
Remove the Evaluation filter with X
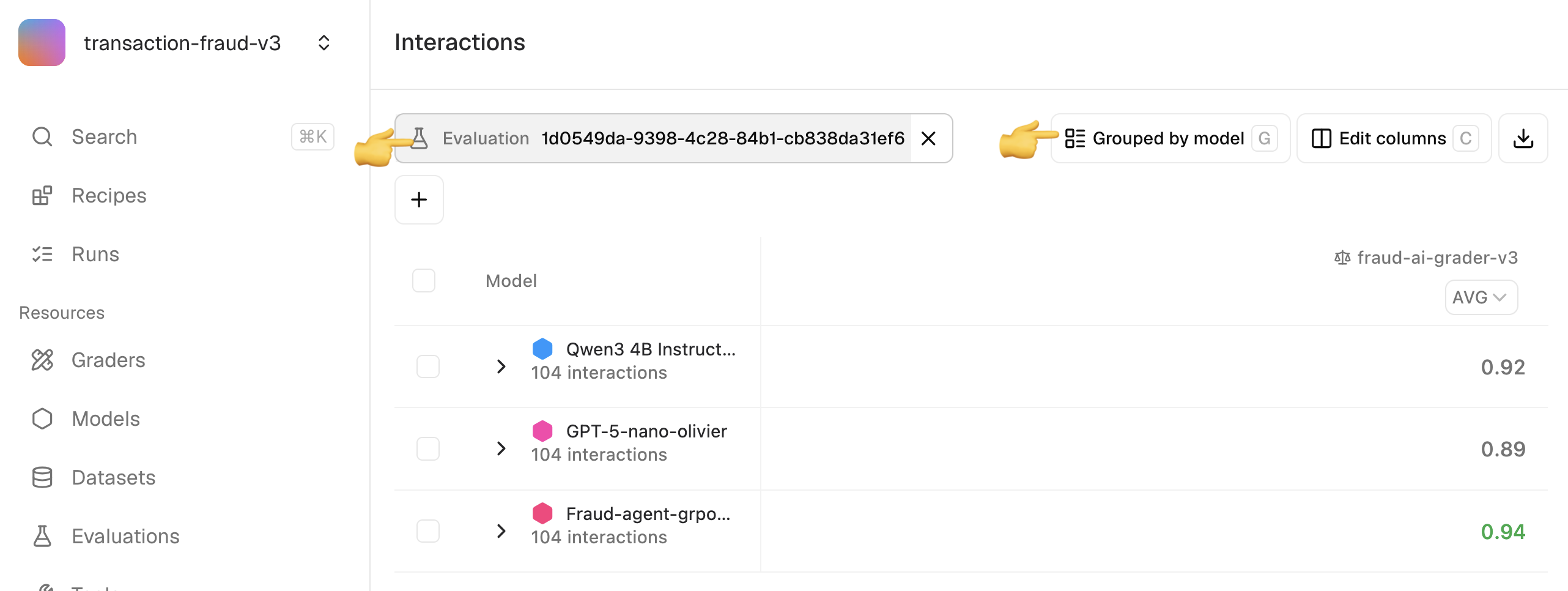(928, 139)
